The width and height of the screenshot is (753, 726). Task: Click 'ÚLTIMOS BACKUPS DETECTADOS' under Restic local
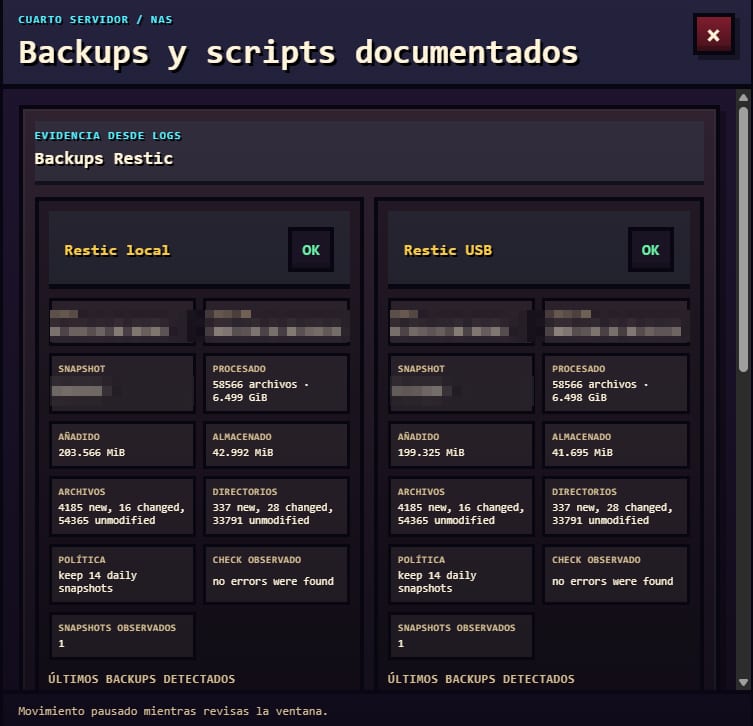[x=142, y=679]
